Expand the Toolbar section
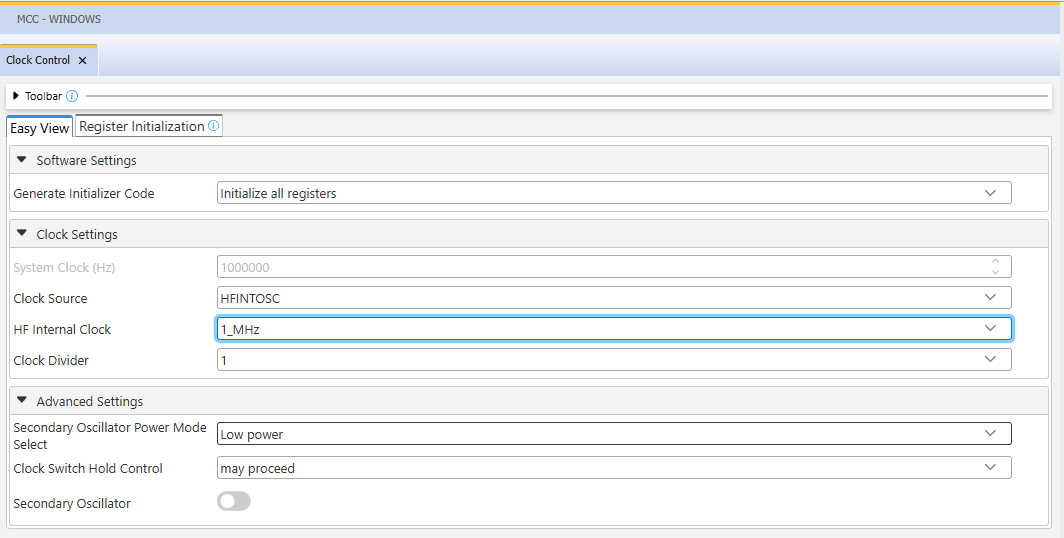This screenshot has width=1064, height=538. click(x=16, y=96)
